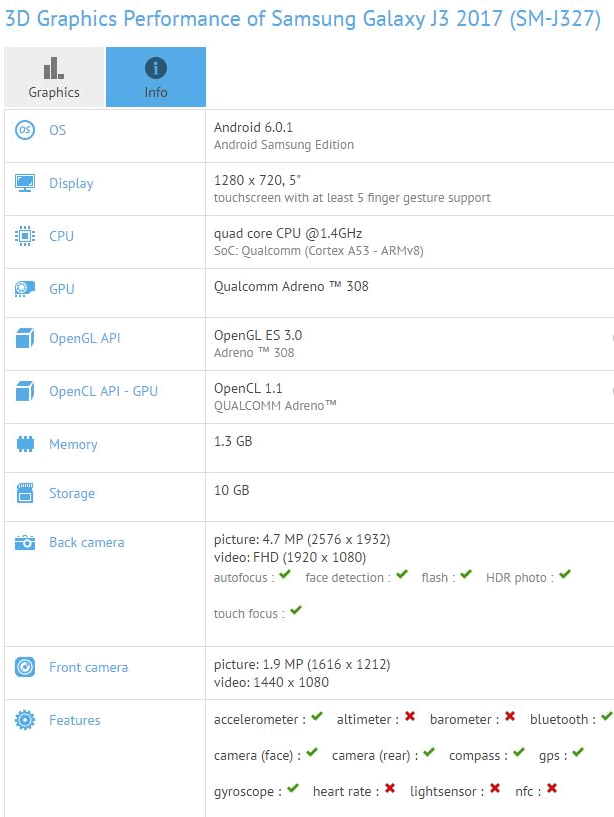Click the Back camera icon

point(25,542)
